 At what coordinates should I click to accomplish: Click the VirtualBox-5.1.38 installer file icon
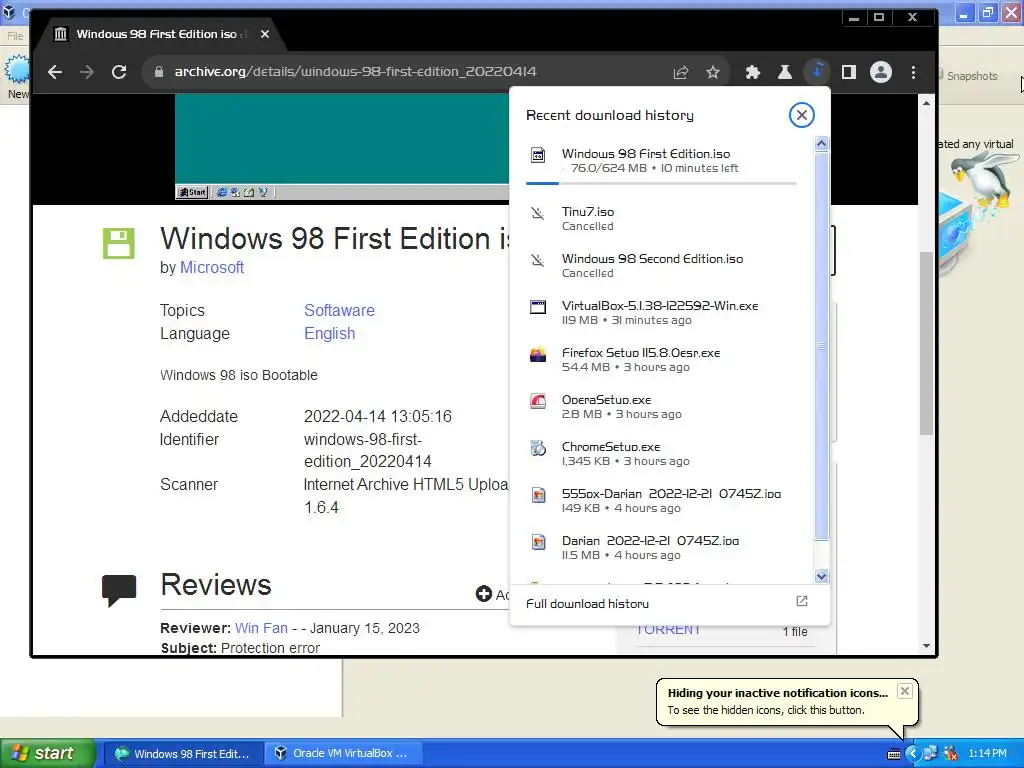[537, 307]
